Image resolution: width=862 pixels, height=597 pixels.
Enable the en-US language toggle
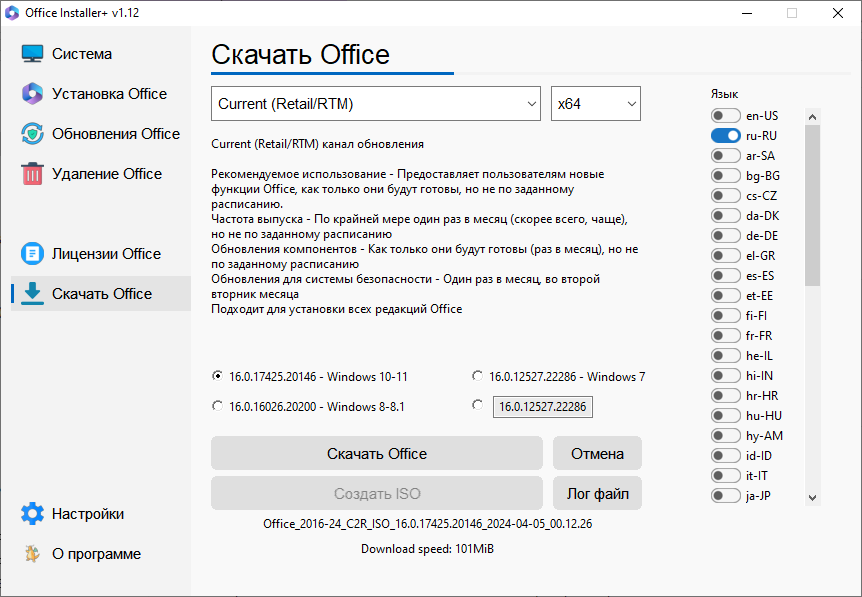click(x=726, y=116)
